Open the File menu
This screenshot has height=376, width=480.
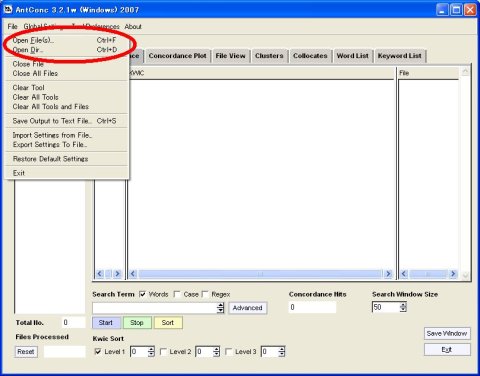click(x=12, y=26)
